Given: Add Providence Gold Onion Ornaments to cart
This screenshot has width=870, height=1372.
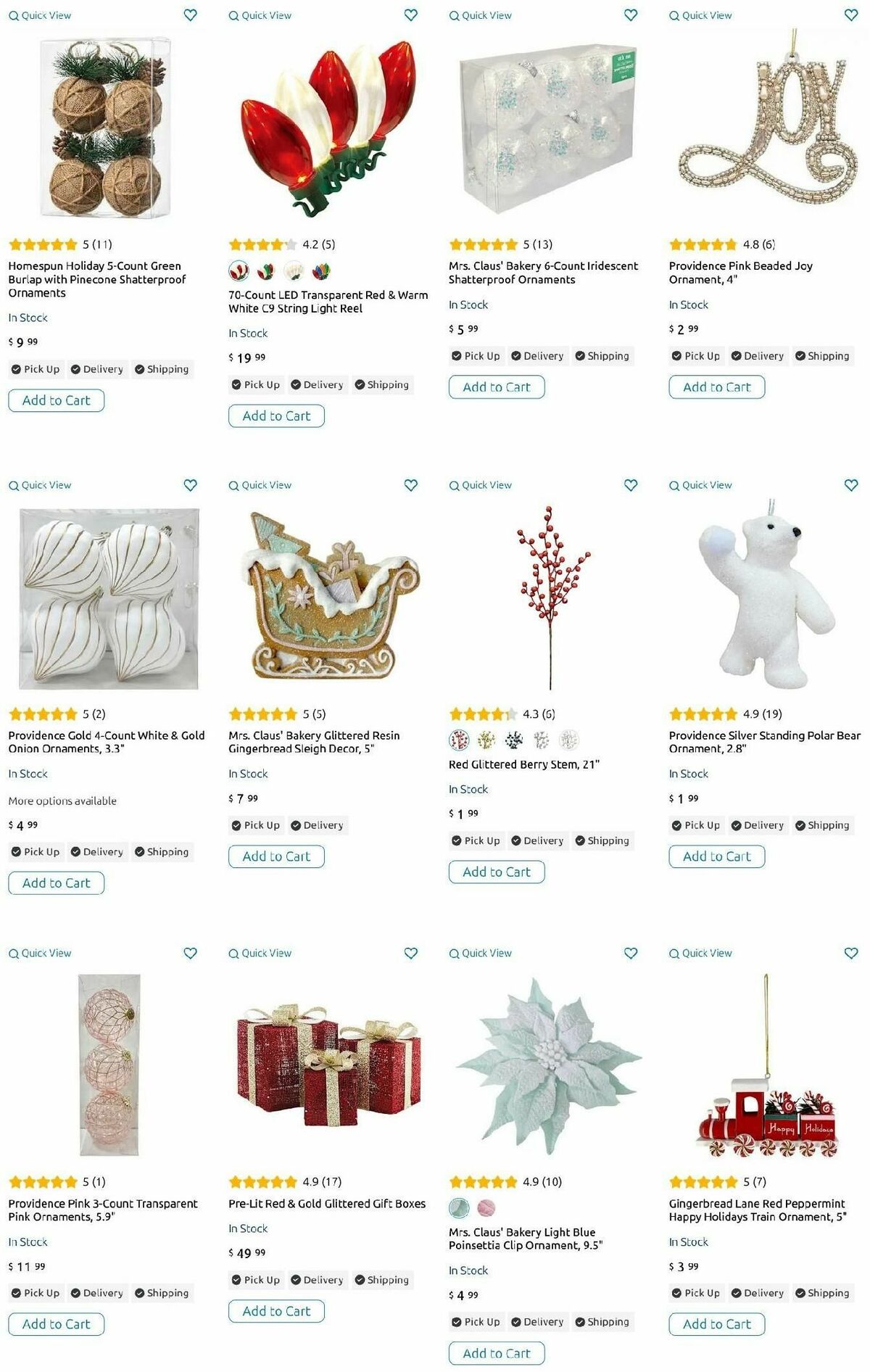Looking at the screenshot, I should (57, 883).
